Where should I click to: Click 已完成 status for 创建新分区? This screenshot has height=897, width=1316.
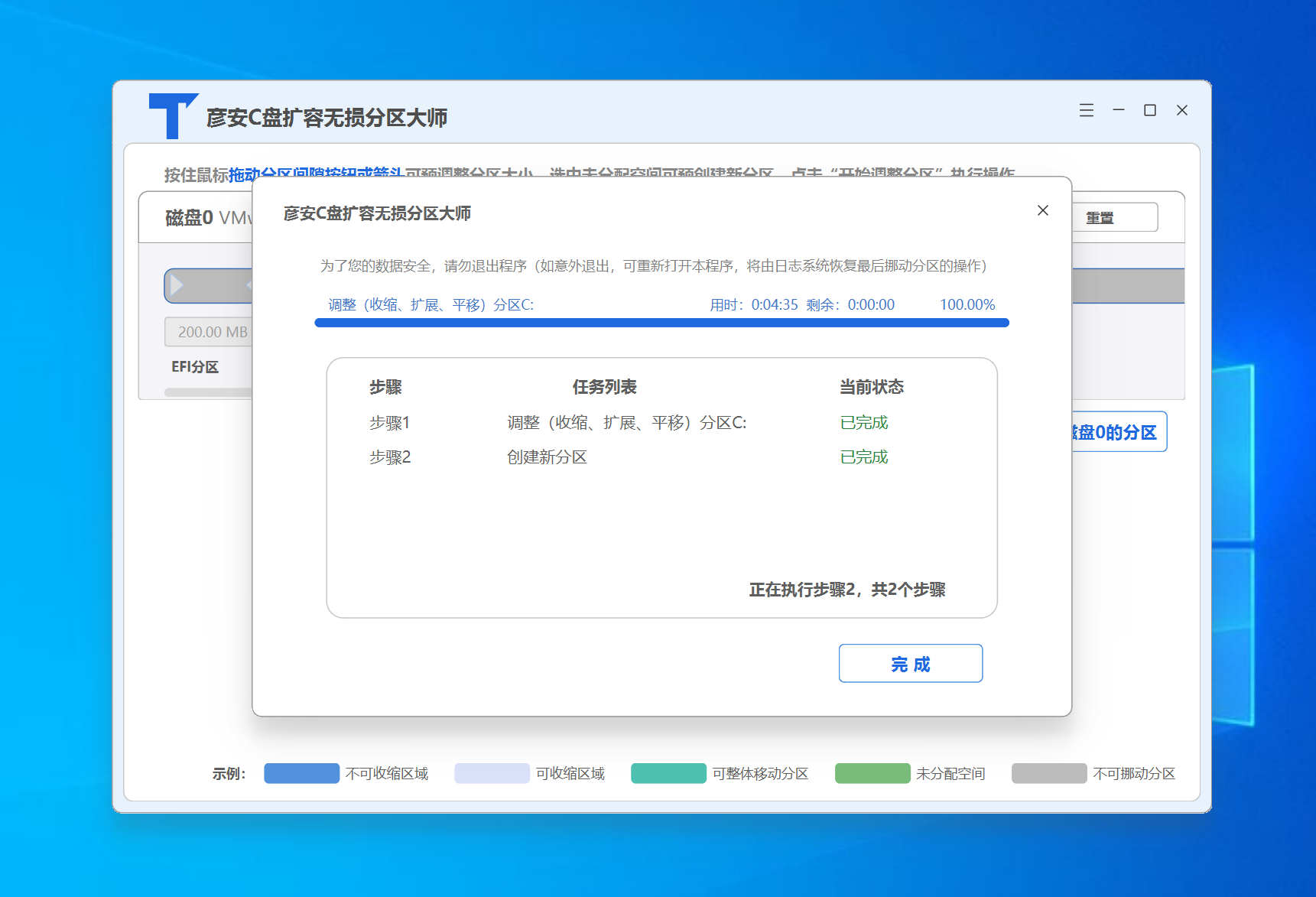point(864,457)
